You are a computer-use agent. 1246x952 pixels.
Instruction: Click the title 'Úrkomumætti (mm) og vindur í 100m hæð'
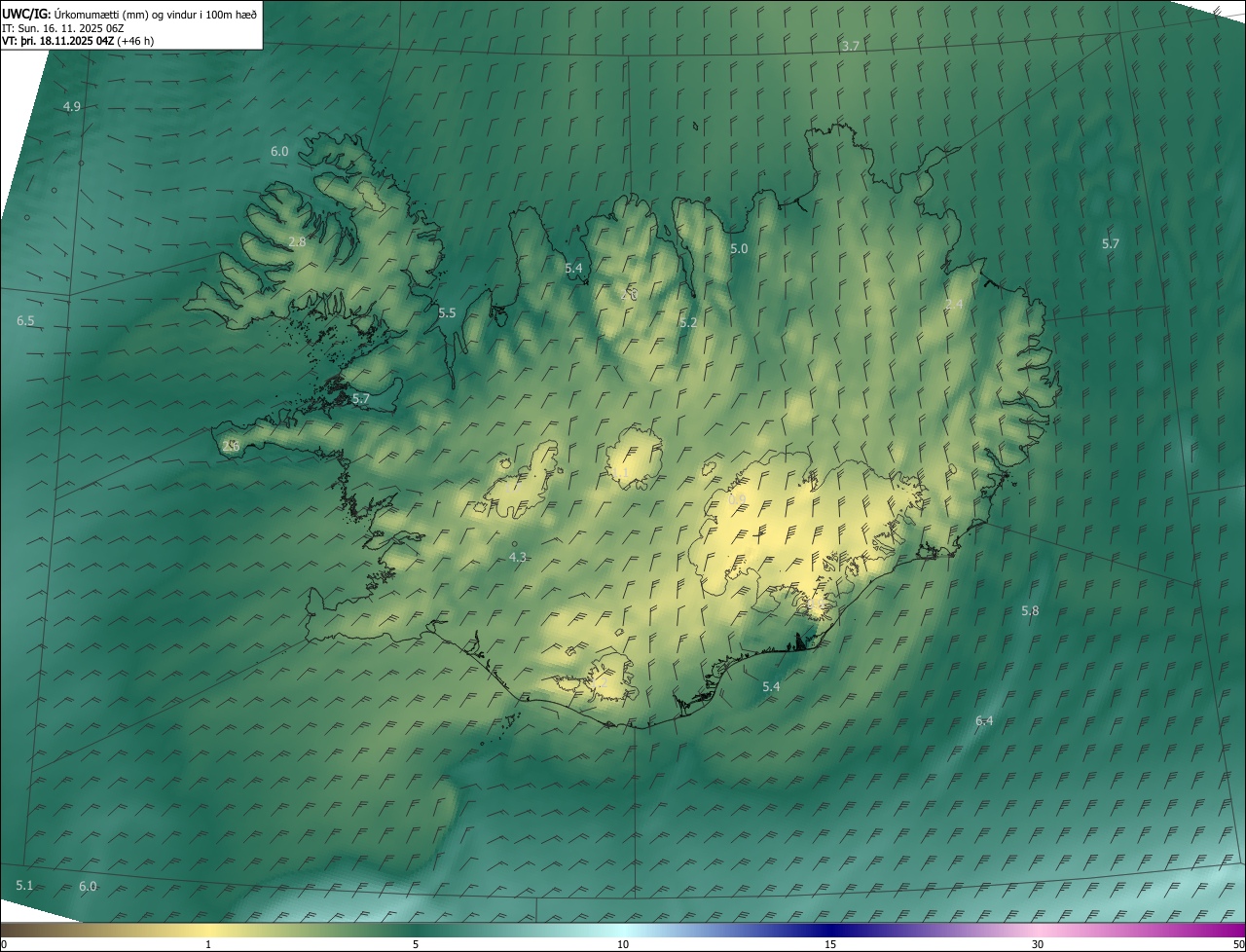156,14
